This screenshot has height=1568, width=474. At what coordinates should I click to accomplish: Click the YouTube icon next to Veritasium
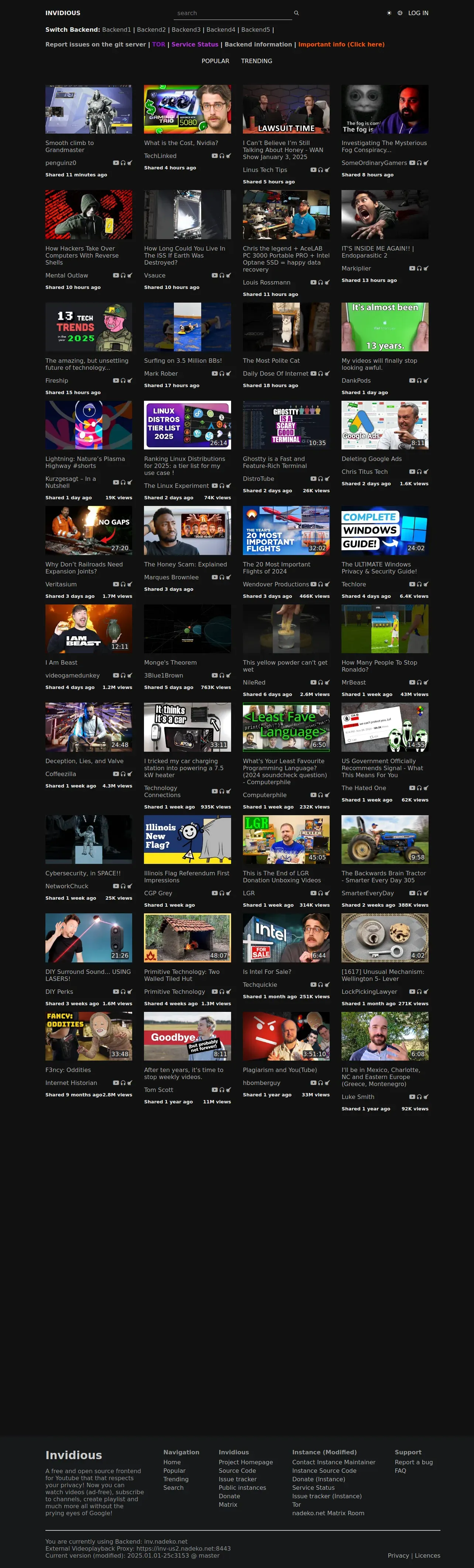[x=116, y=584]
